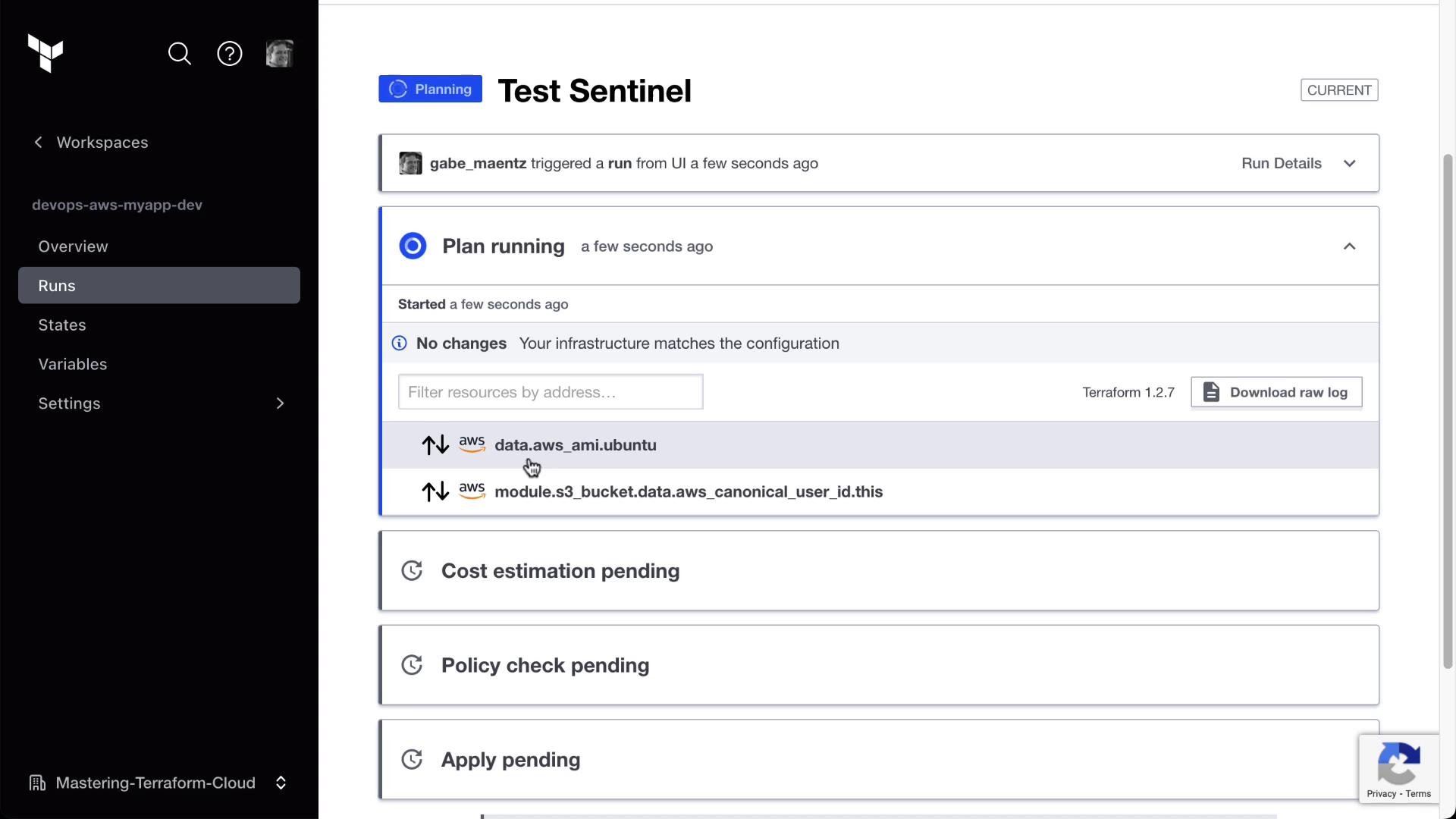Click the Cost estimation pending clock icon
The image size is (1456, 819).
coord(412,571)
